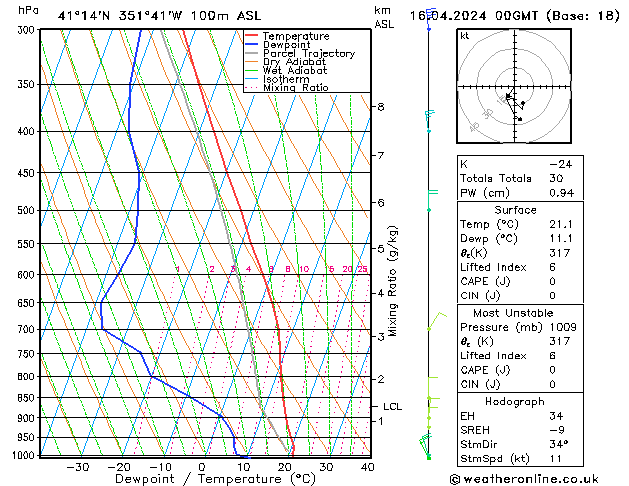Click the LCL marker label
629x486 pixels.
tap(392, 407)
